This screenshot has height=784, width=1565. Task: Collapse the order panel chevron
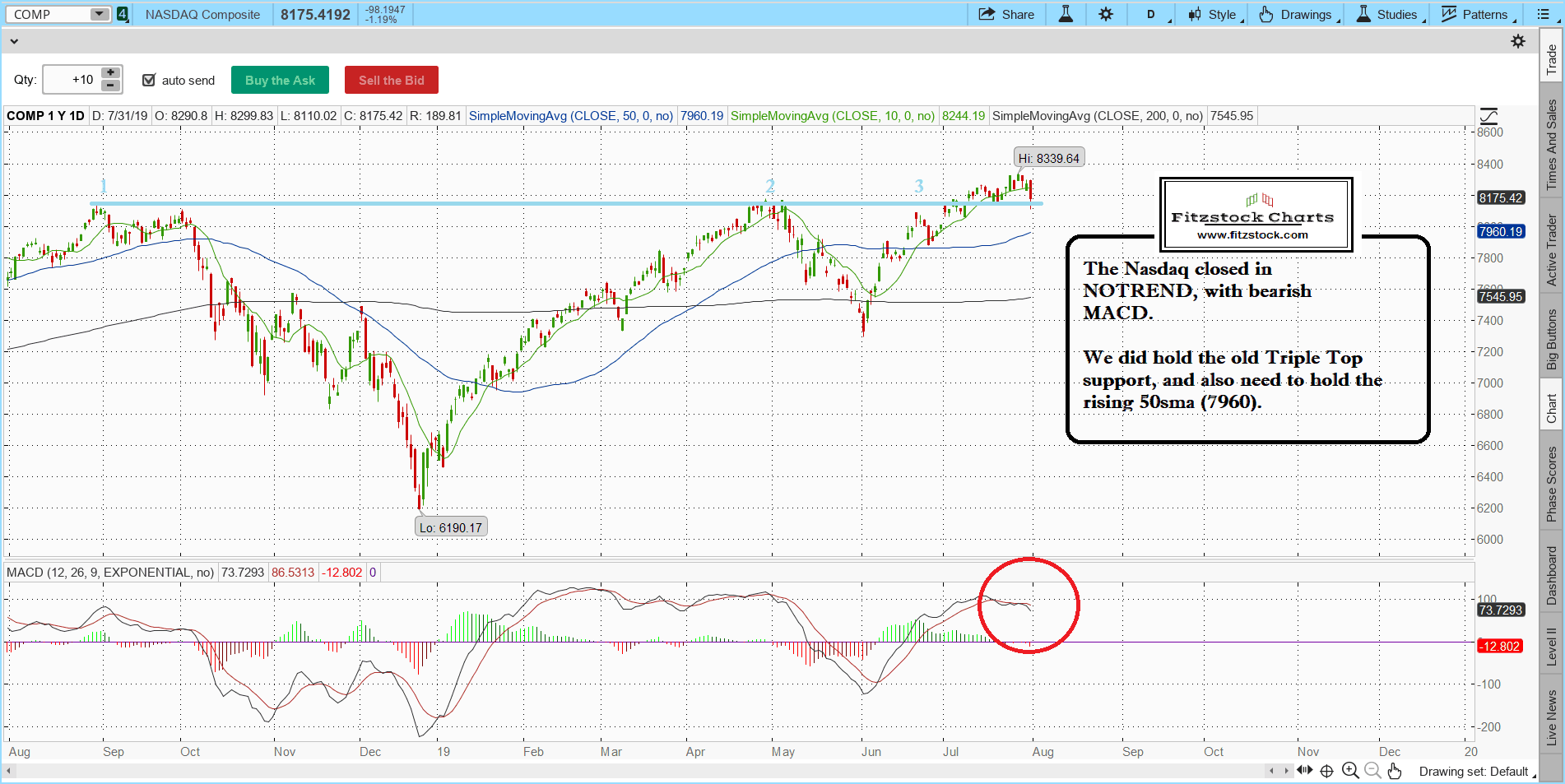(x=14, y=41)
